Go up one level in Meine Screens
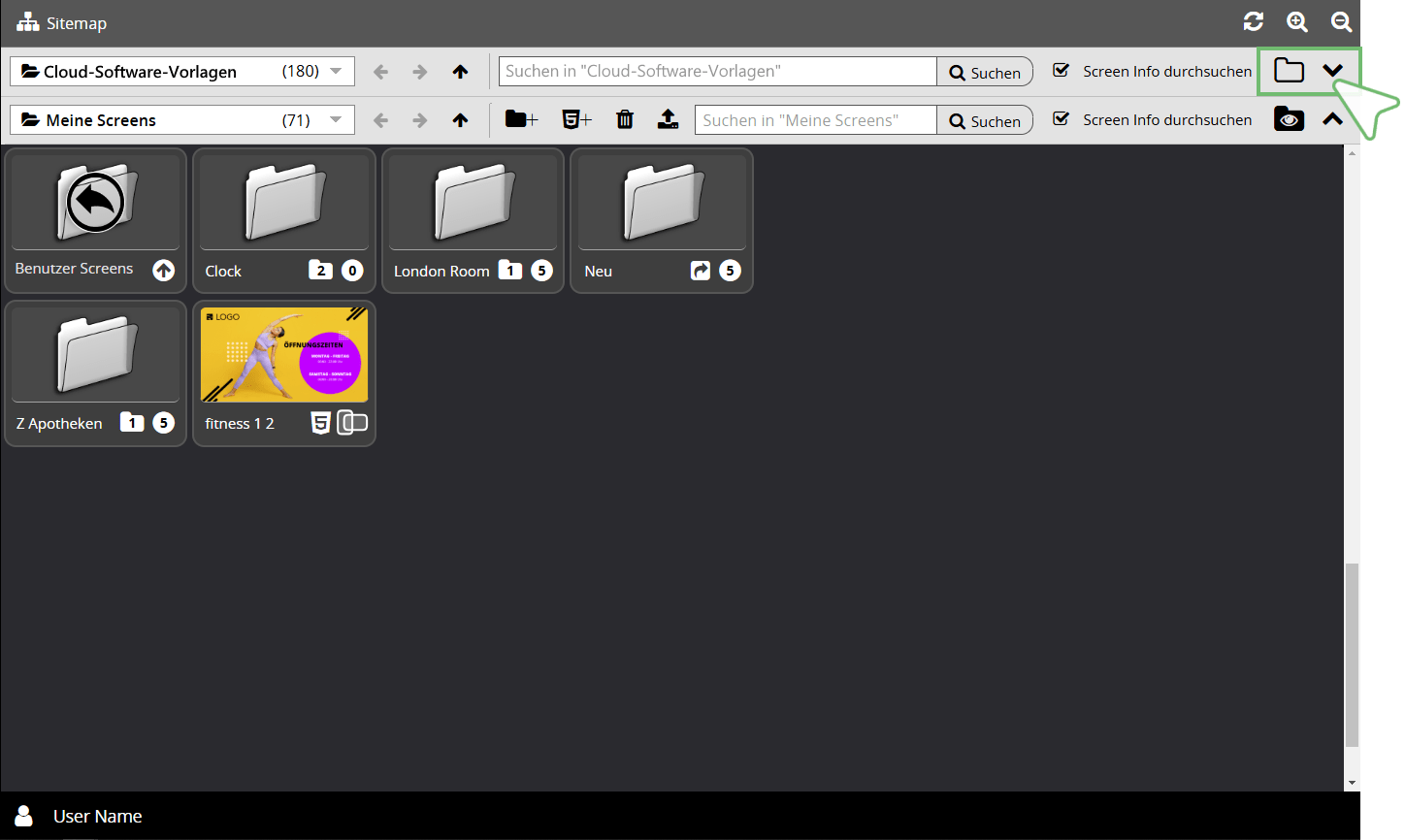 (460, 120)
